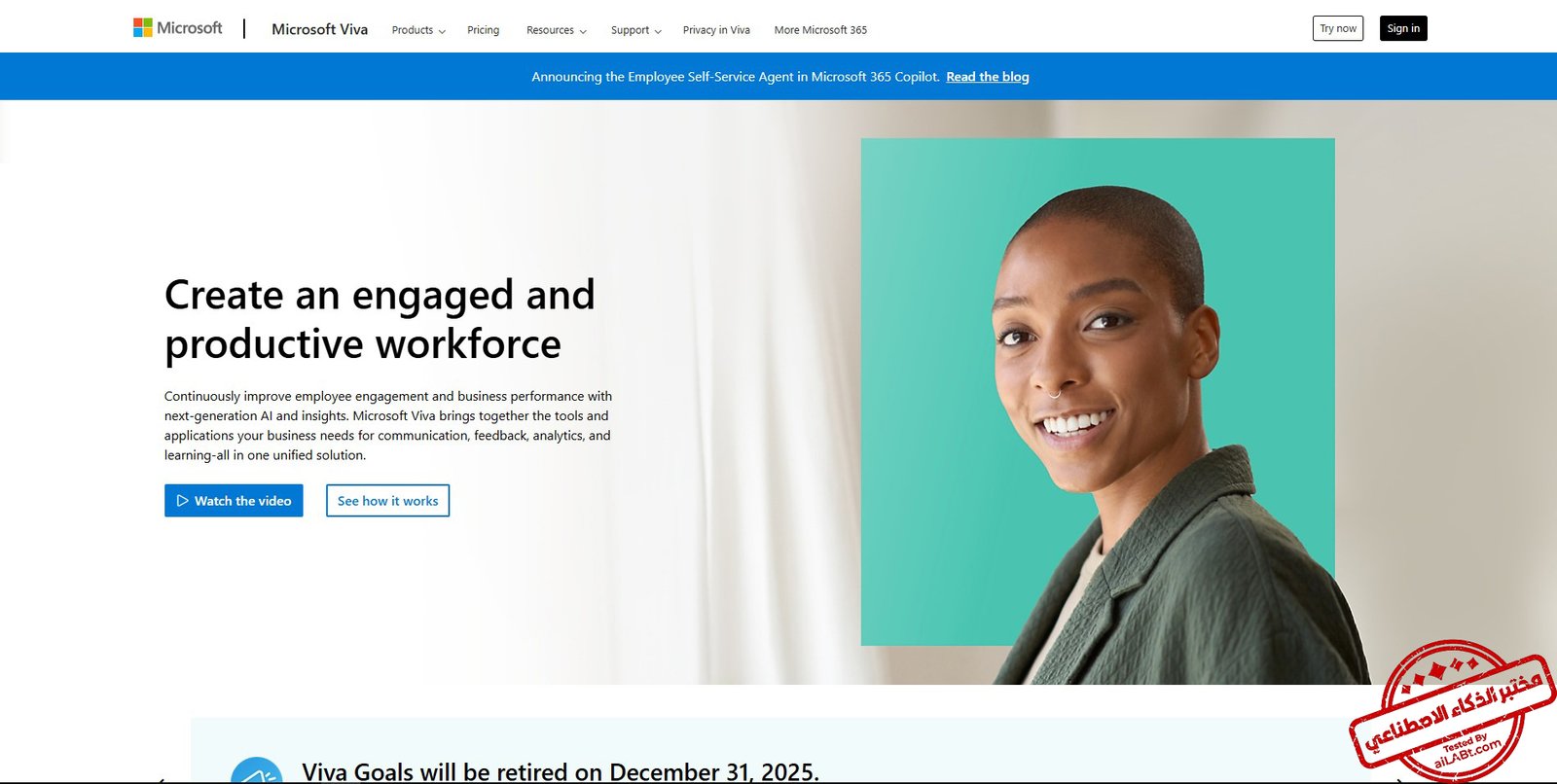Screen dimensions: 1557x784
Task: Click the Viva Goals retirement notice heading
Action: click(x=561, y=772)
